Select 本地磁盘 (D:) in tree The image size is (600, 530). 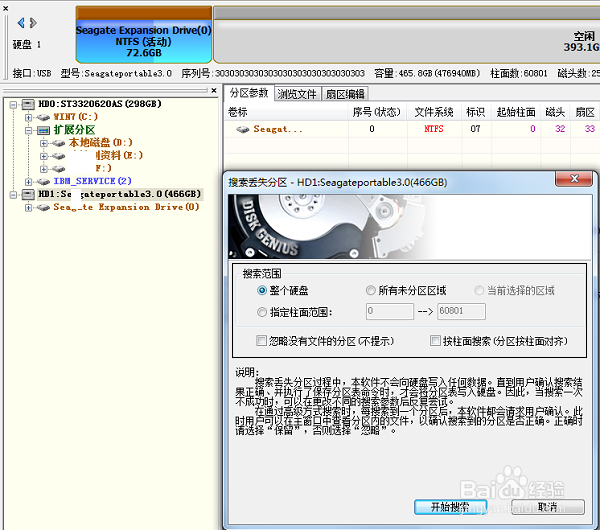click(100, 143)
